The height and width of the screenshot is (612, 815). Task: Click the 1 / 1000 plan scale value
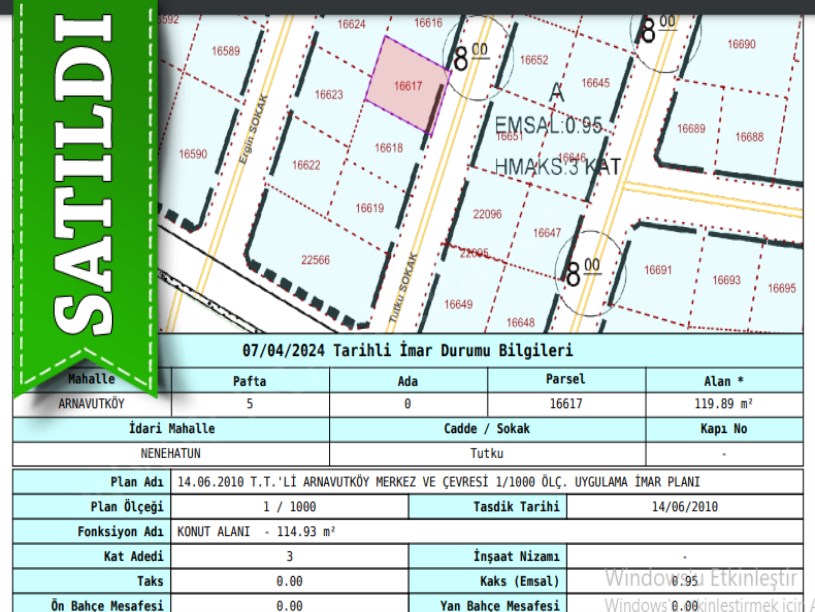(289, 506)
